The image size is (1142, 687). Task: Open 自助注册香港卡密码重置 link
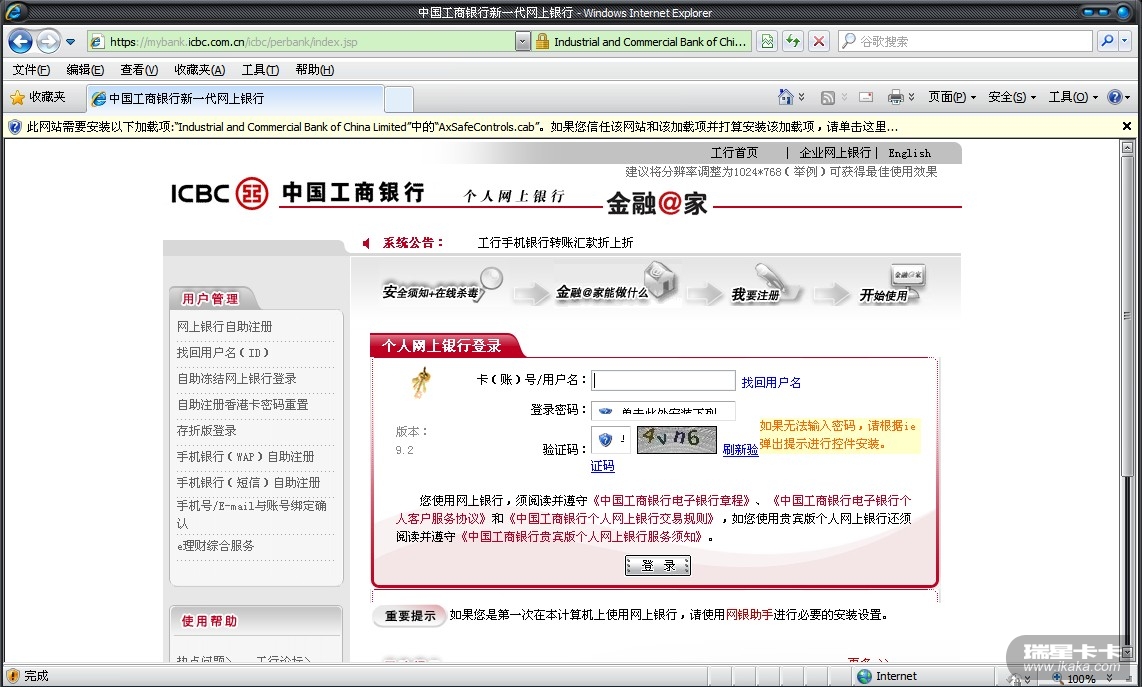pyautogui.click(x=243, y=404)
